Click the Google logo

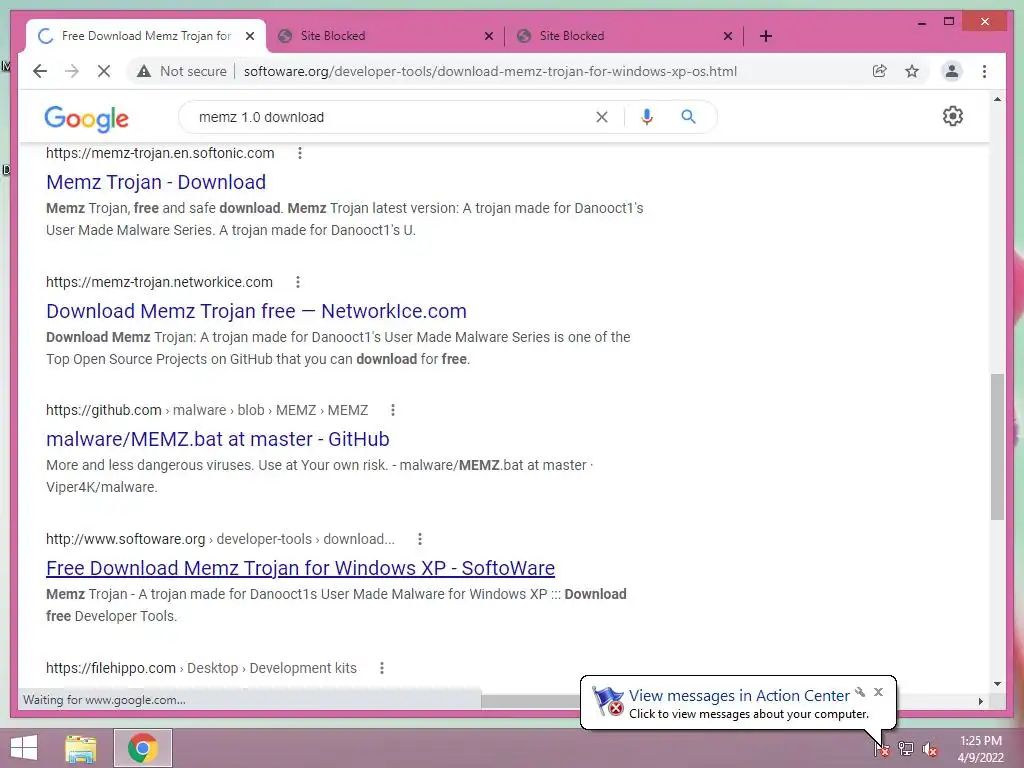[x=86, y=118]
